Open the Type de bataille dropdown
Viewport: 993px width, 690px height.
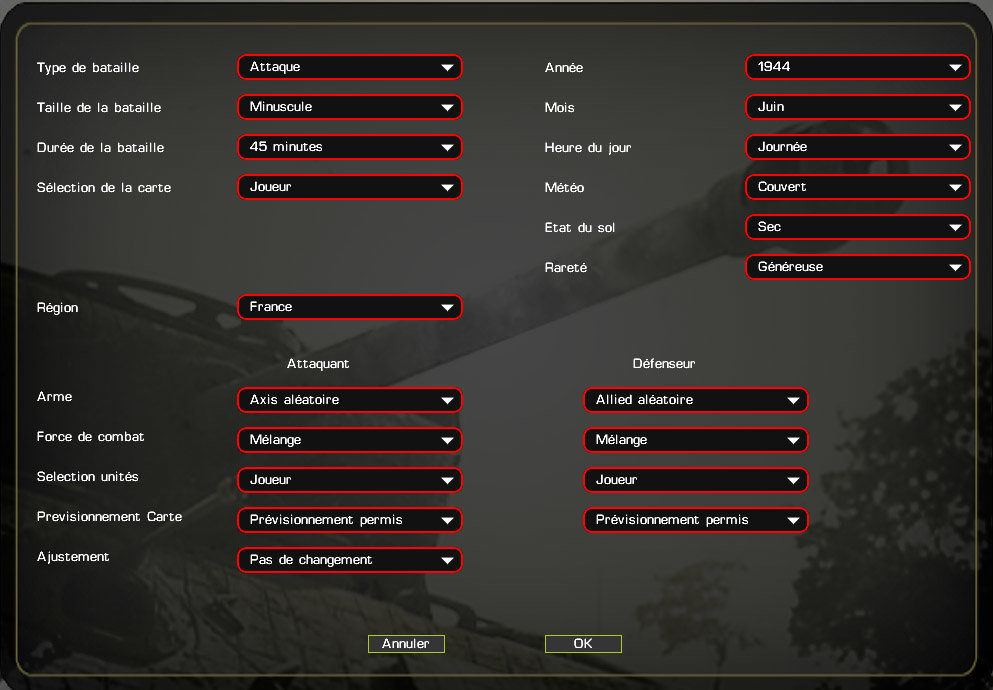pyautogui.click(x=350, y=67)
